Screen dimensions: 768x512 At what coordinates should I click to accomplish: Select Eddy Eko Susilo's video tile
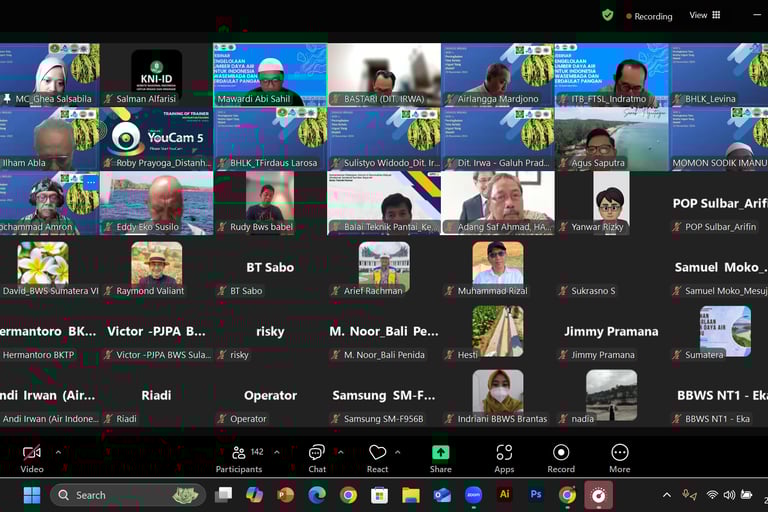click(156, 203)
